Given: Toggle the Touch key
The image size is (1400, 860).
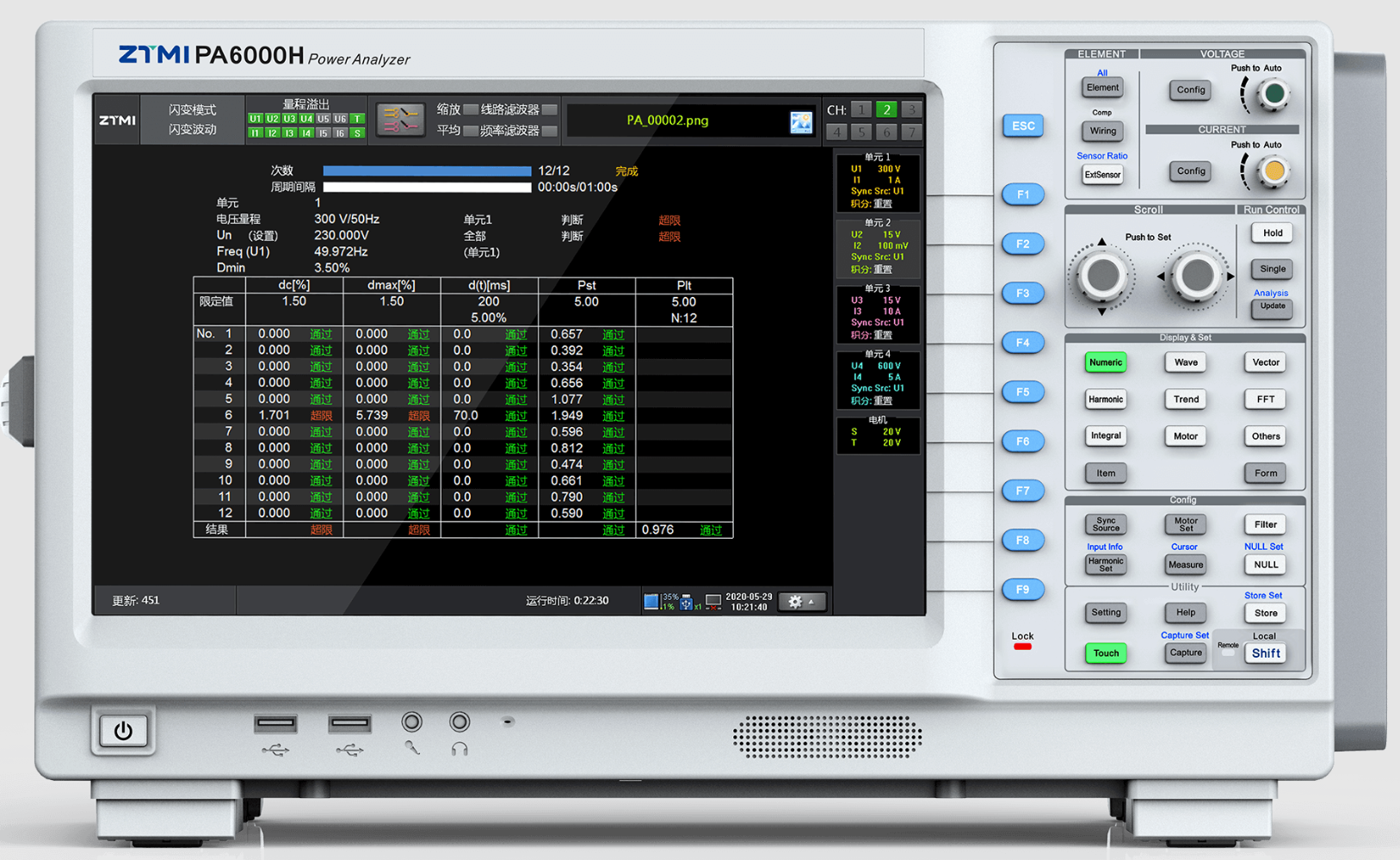Looking at the screenshot, I should [x=1106, y=653].
